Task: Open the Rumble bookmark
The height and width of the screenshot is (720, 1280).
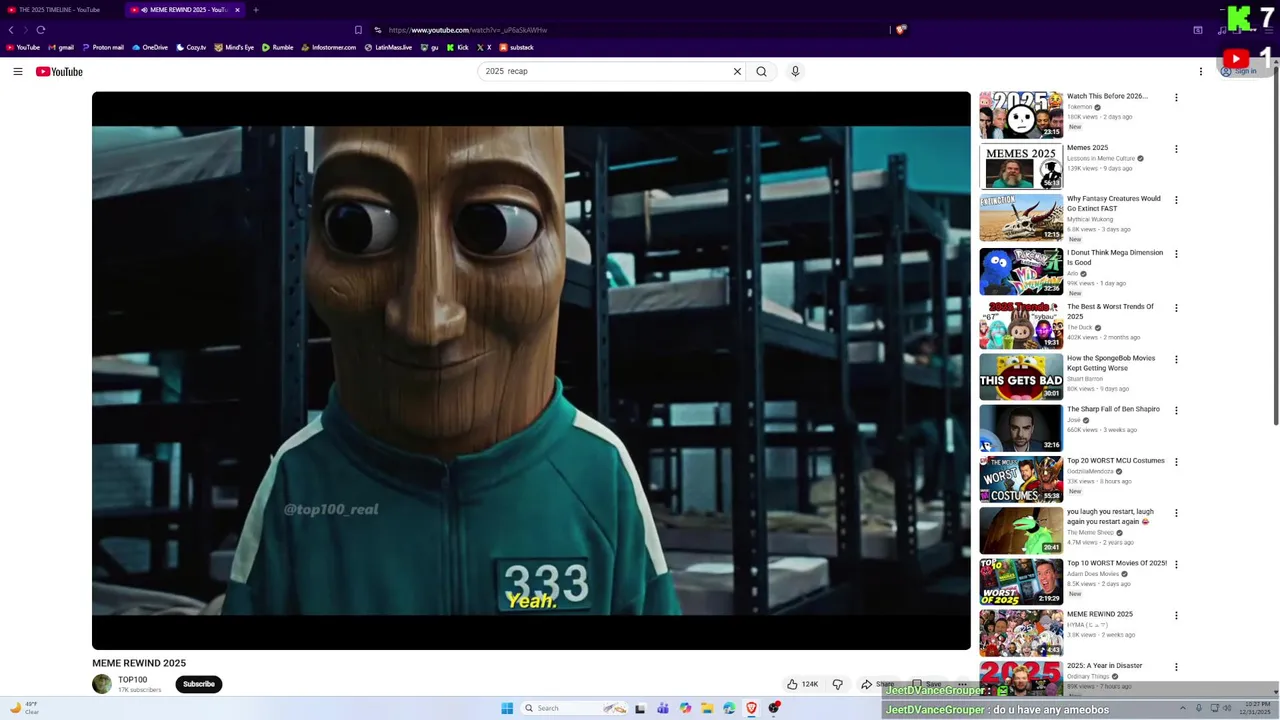Action: pyautogui.click(x=278, y=47)
